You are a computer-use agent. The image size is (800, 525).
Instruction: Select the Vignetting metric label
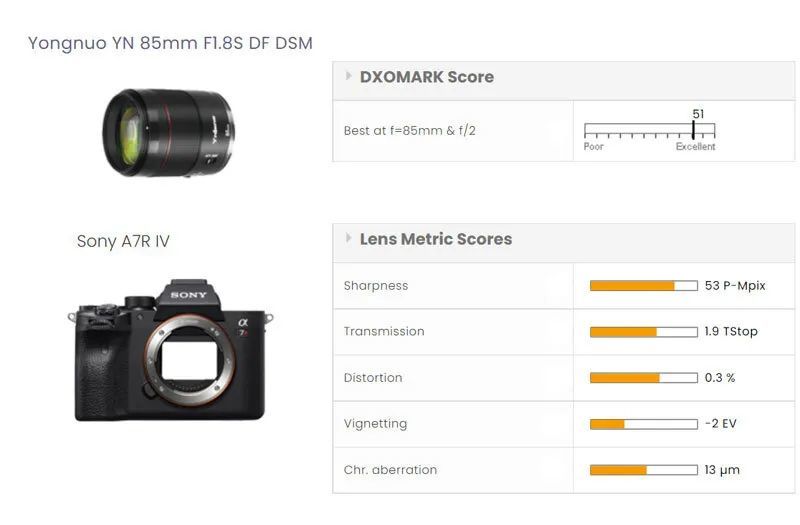375,424
